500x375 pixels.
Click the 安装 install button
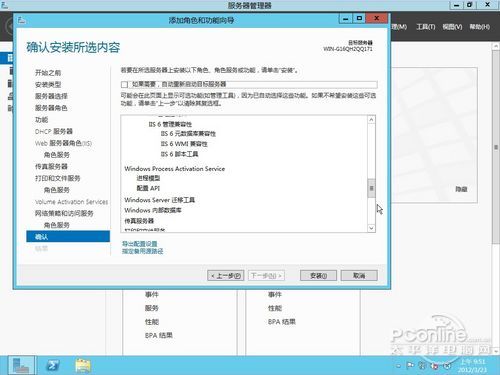click(x=318, y=276)
